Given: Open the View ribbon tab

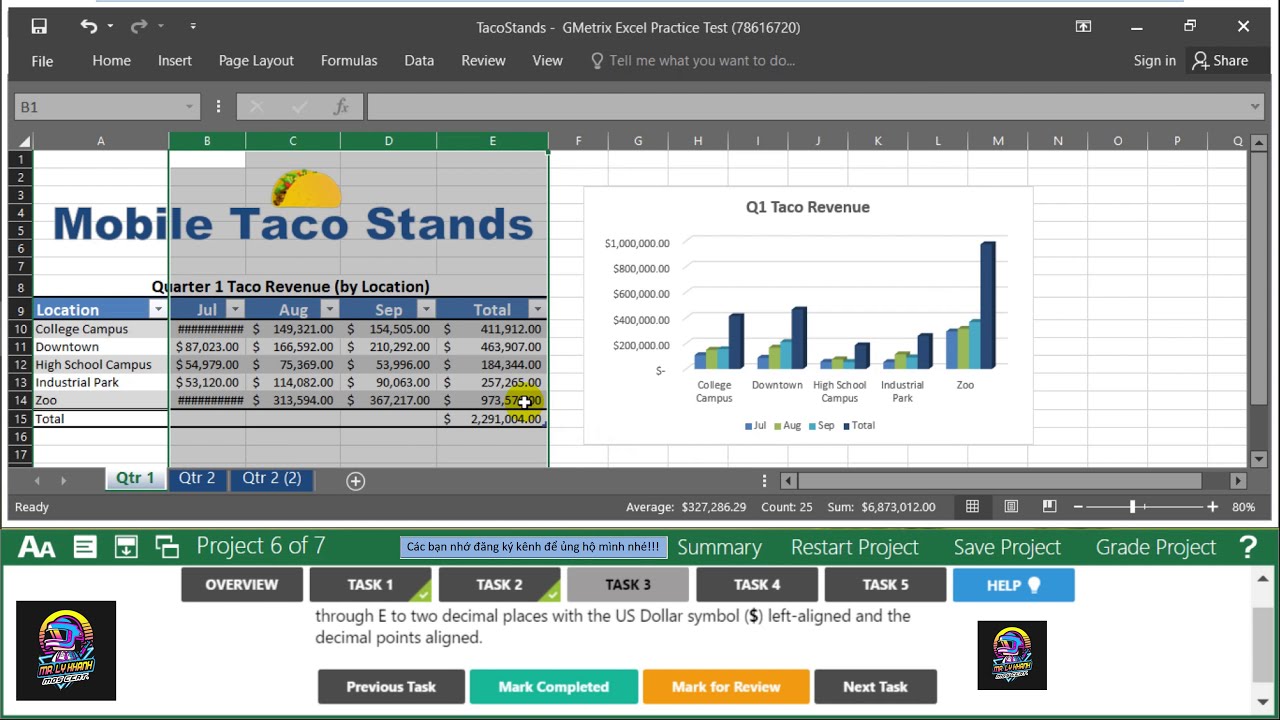Looking at the screenshot, I should click(547, 61).
